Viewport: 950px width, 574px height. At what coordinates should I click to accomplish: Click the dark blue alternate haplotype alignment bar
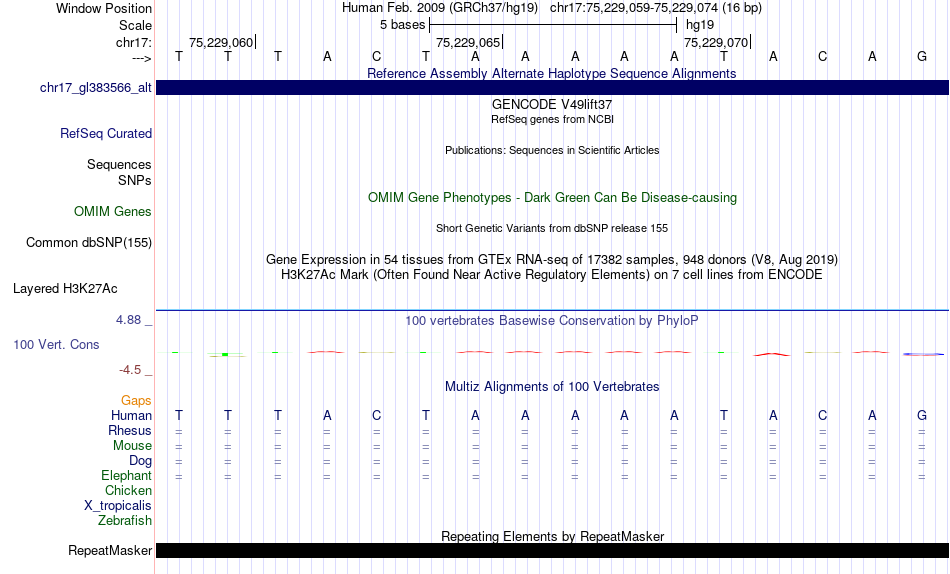point(552,87)
